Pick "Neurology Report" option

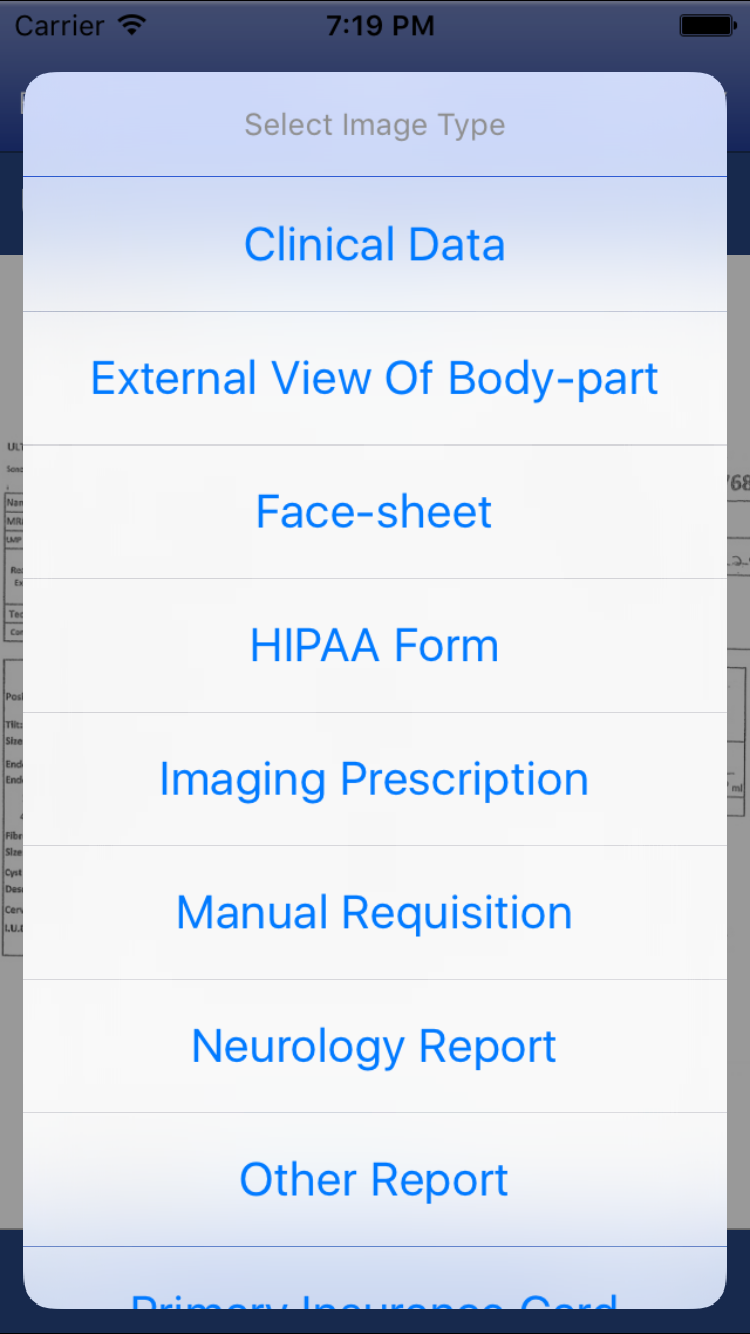374,1046
